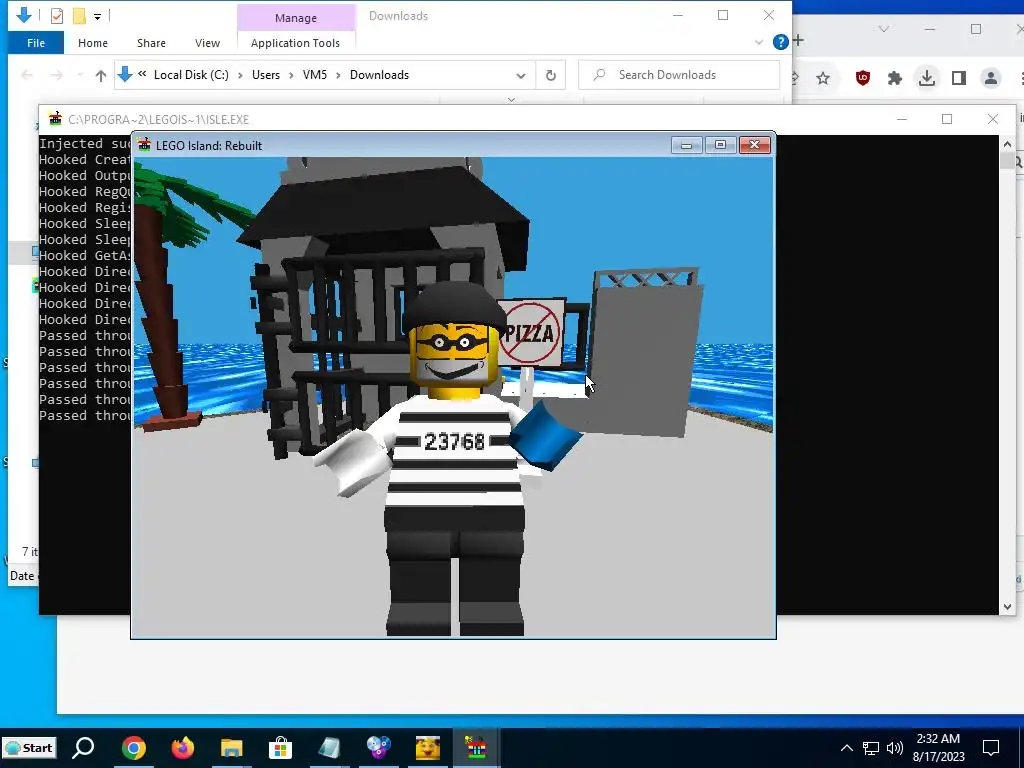1024x768 pixels.
Task: Click the Brickster character in the game
Action: [x=454, y=457]
